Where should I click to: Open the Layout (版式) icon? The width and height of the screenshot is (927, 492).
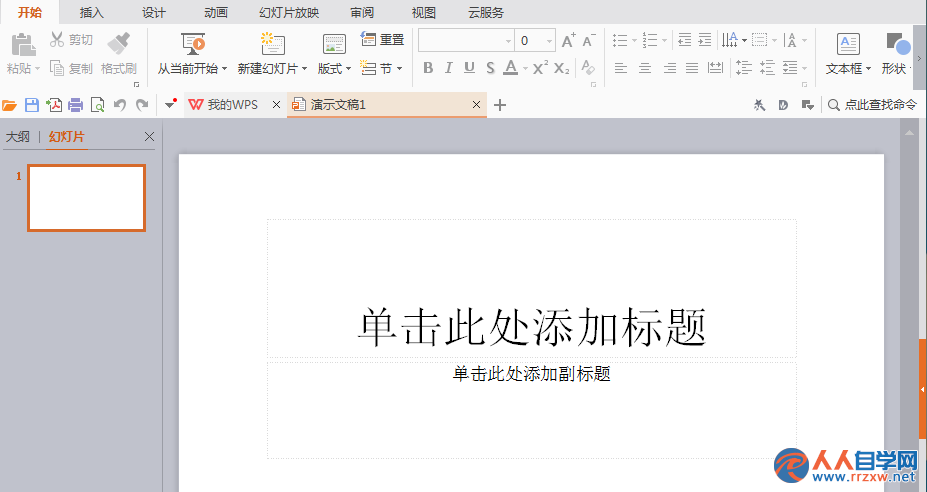tap(334, 44)
